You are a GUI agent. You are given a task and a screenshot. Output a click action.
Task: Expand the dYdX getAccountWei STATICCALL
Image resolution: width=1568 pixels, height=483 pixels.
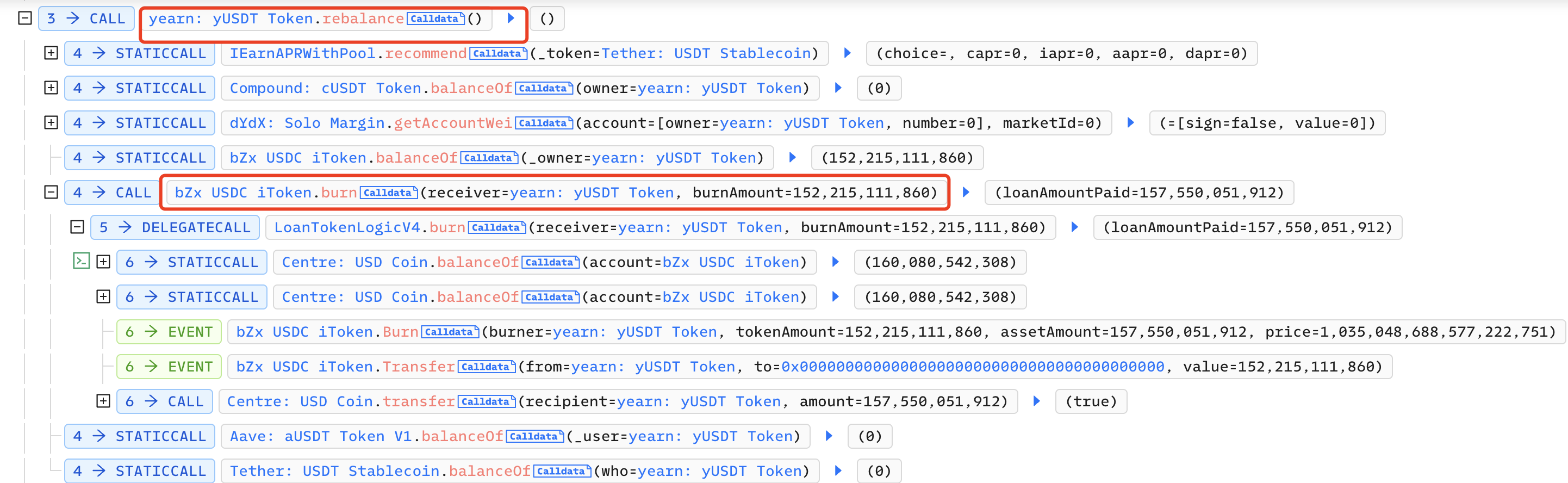(51, 122)
